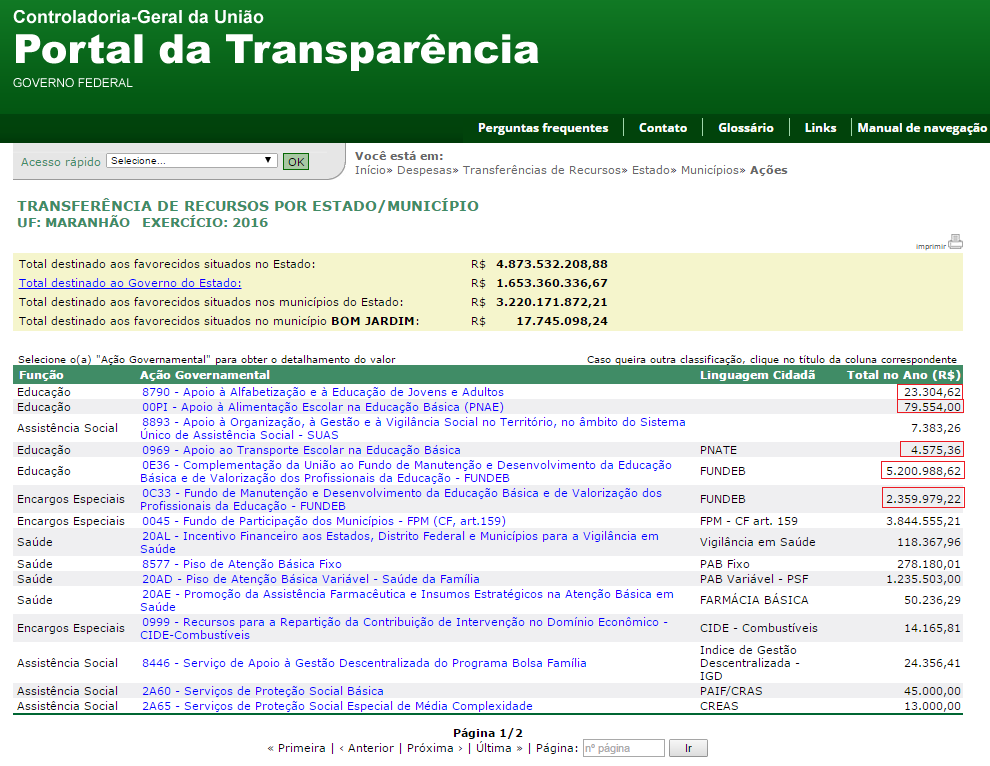Sort table by Total no Ano column

(x=904, y=375)
